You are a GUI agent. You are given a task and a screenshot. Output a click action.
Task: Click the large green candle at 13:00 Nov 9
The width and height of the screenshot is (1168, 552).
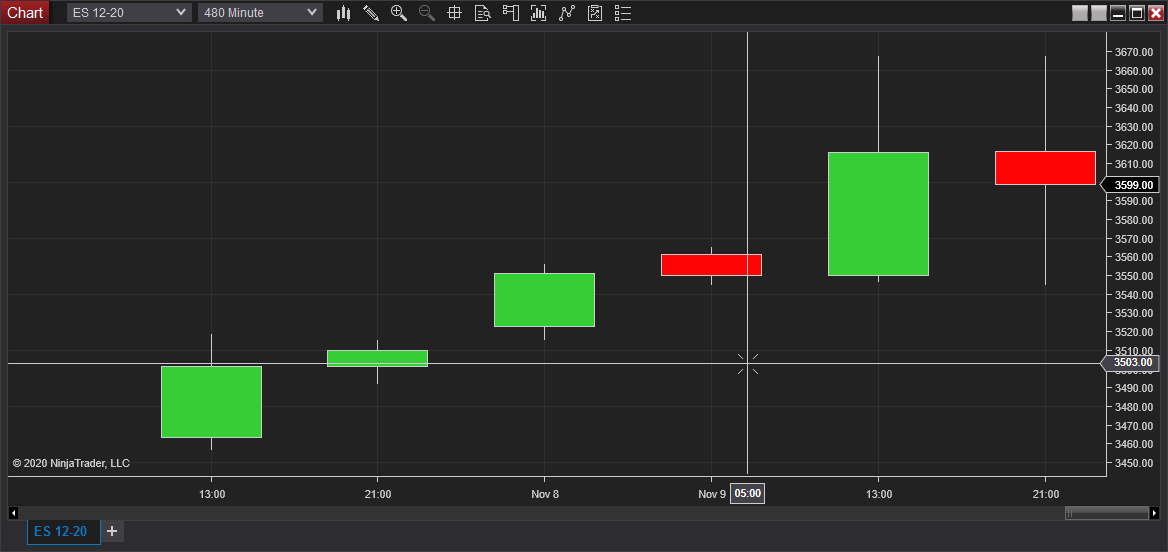[x=878, y=214]
